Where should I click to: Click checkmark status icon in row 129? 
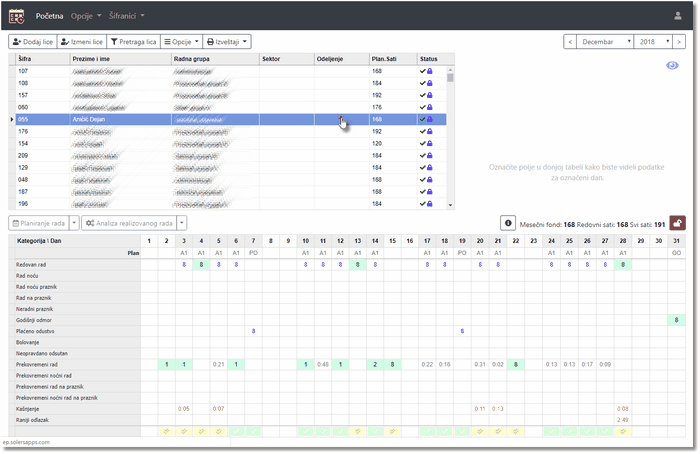coord(422,167)
